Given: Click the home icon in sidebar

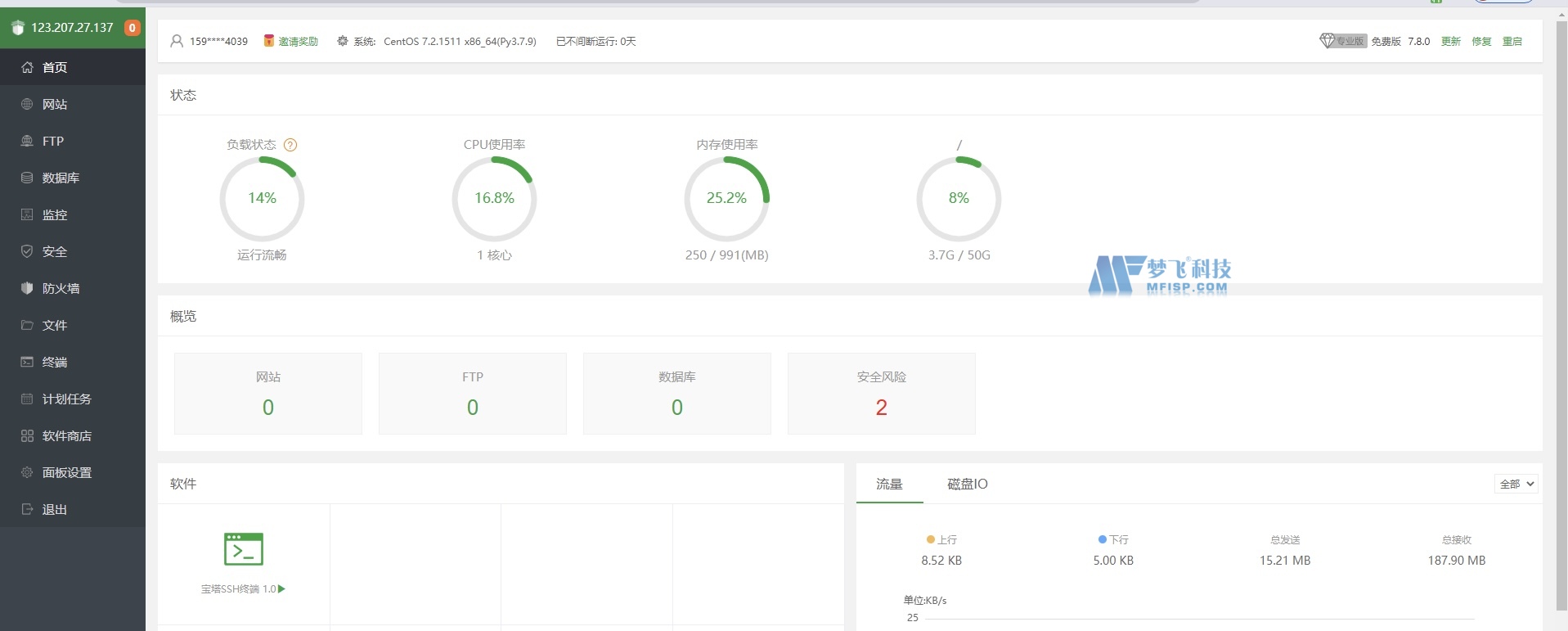Looking at the screenshot, I should tap(27, 67).
